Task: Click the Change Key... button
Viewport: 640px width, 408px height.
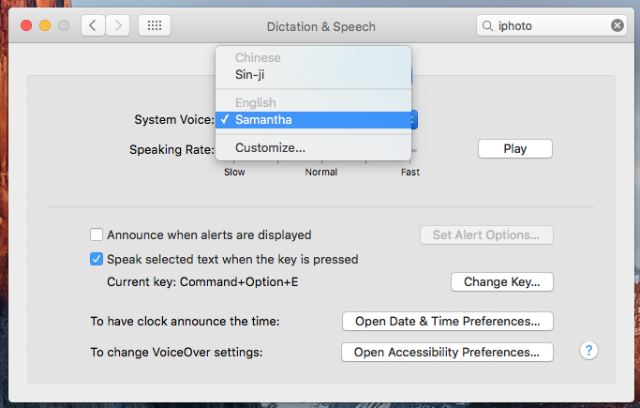Action: 502,282
